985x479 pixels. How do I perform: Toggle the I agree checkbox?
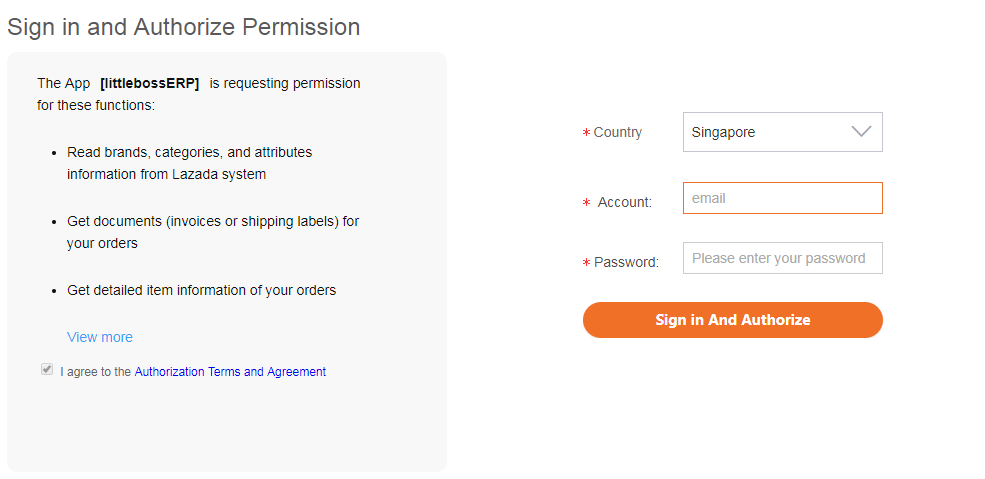click(x=47, y=370)
